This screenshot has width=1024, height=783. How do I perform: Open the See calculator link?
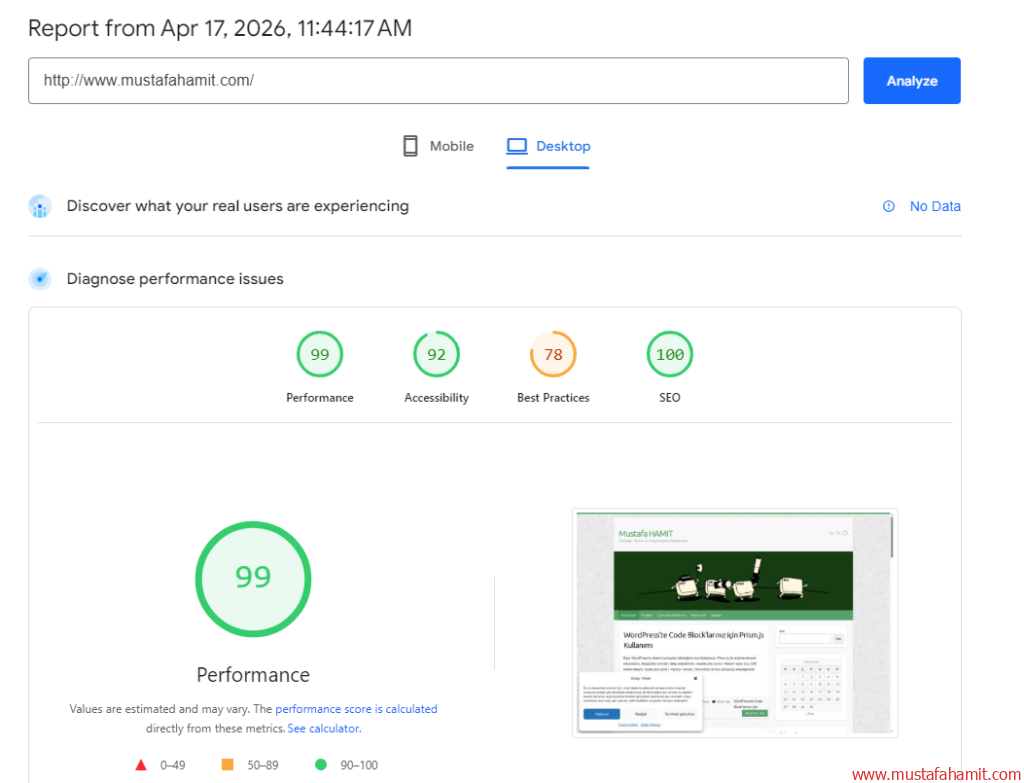[323, 729]
